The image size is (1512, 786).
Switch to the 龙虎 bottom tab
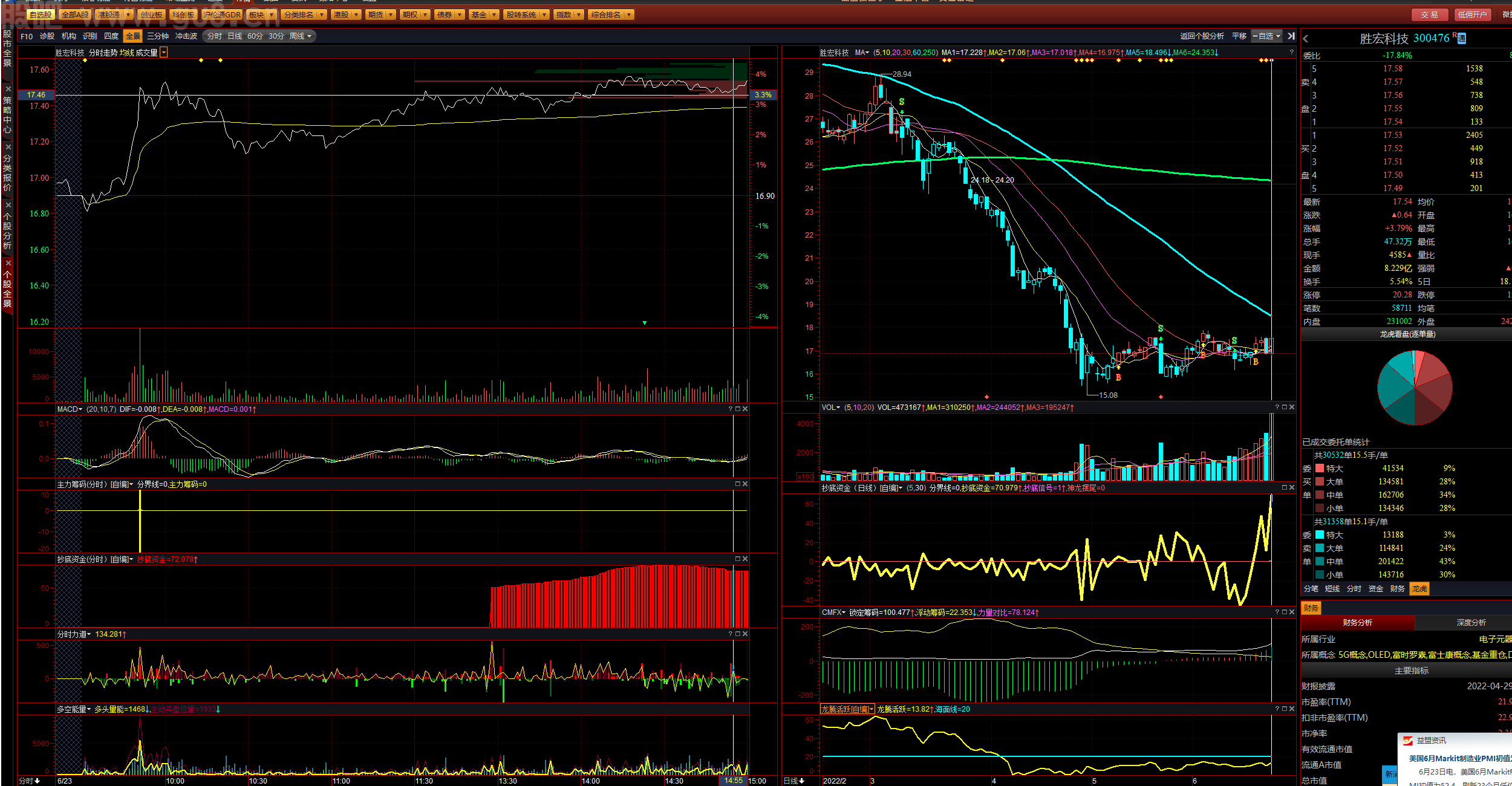tap(1419, 589)
